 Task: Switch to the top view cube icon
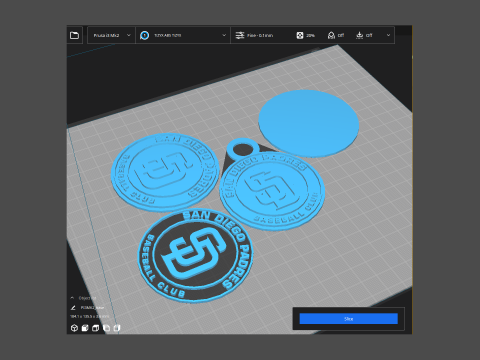pyautogui.click(x=96, y=328)
